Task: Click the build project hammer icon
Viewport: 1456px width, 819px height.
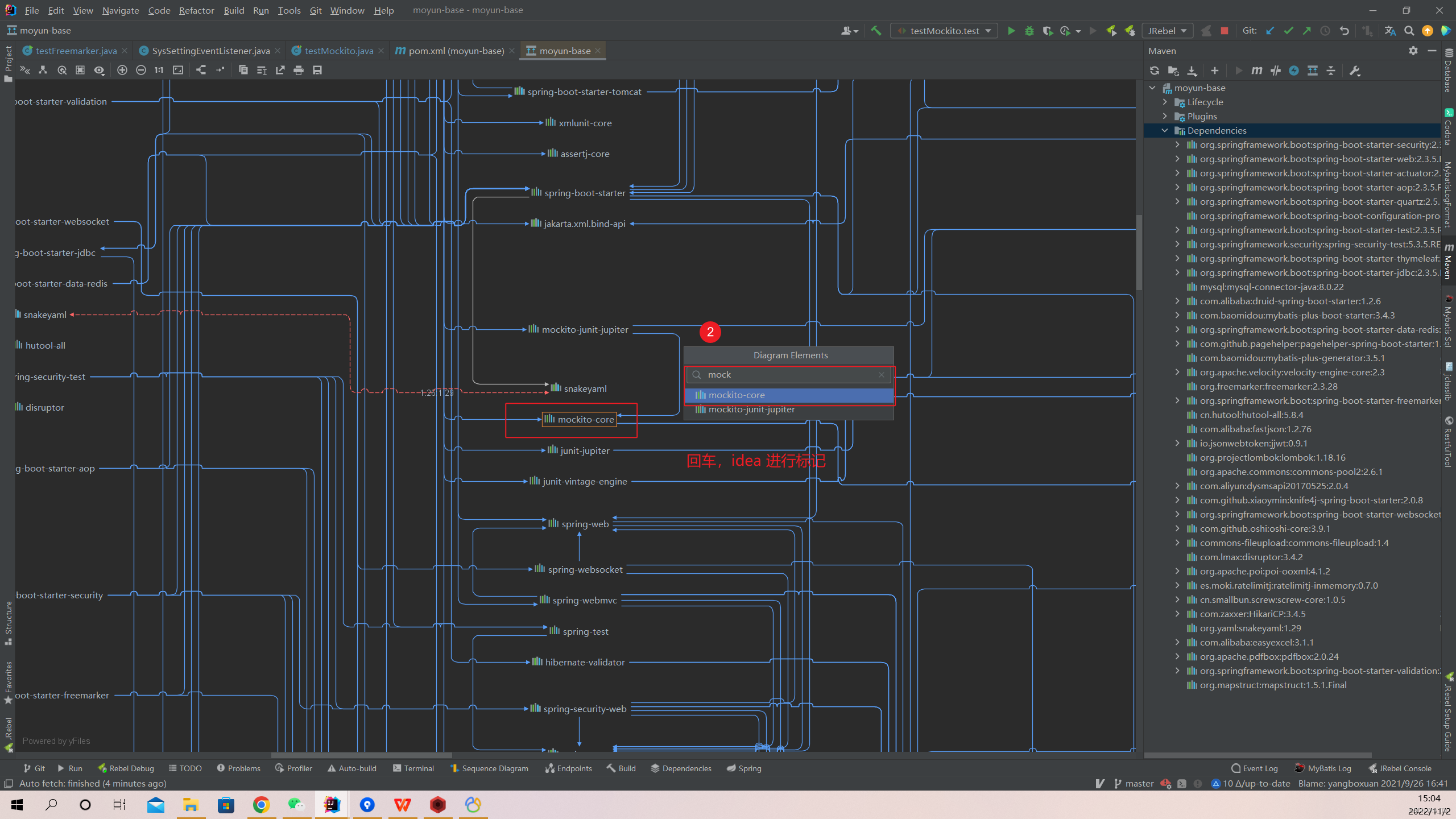Action: pyautogui.click(x=876, y=31)
